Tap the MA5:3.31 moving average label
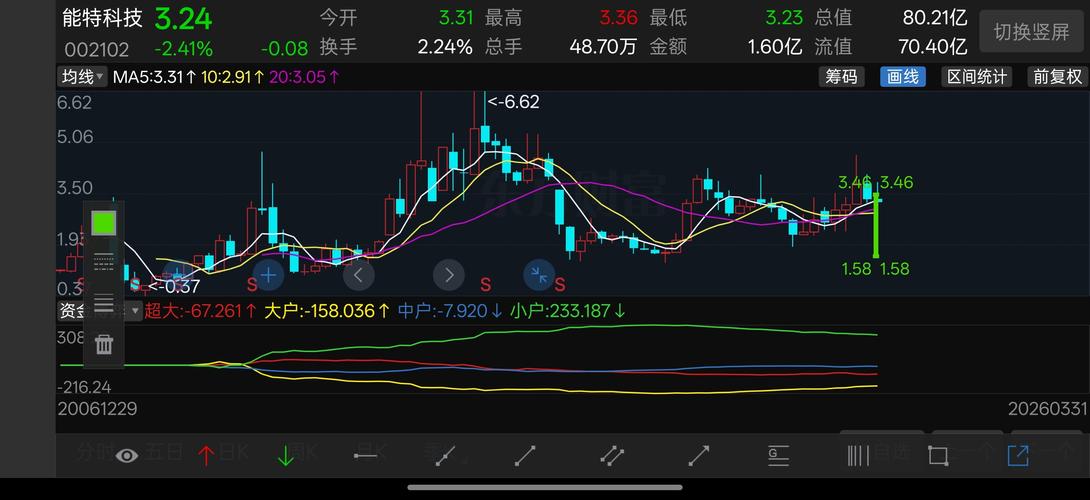 (156, 76)
